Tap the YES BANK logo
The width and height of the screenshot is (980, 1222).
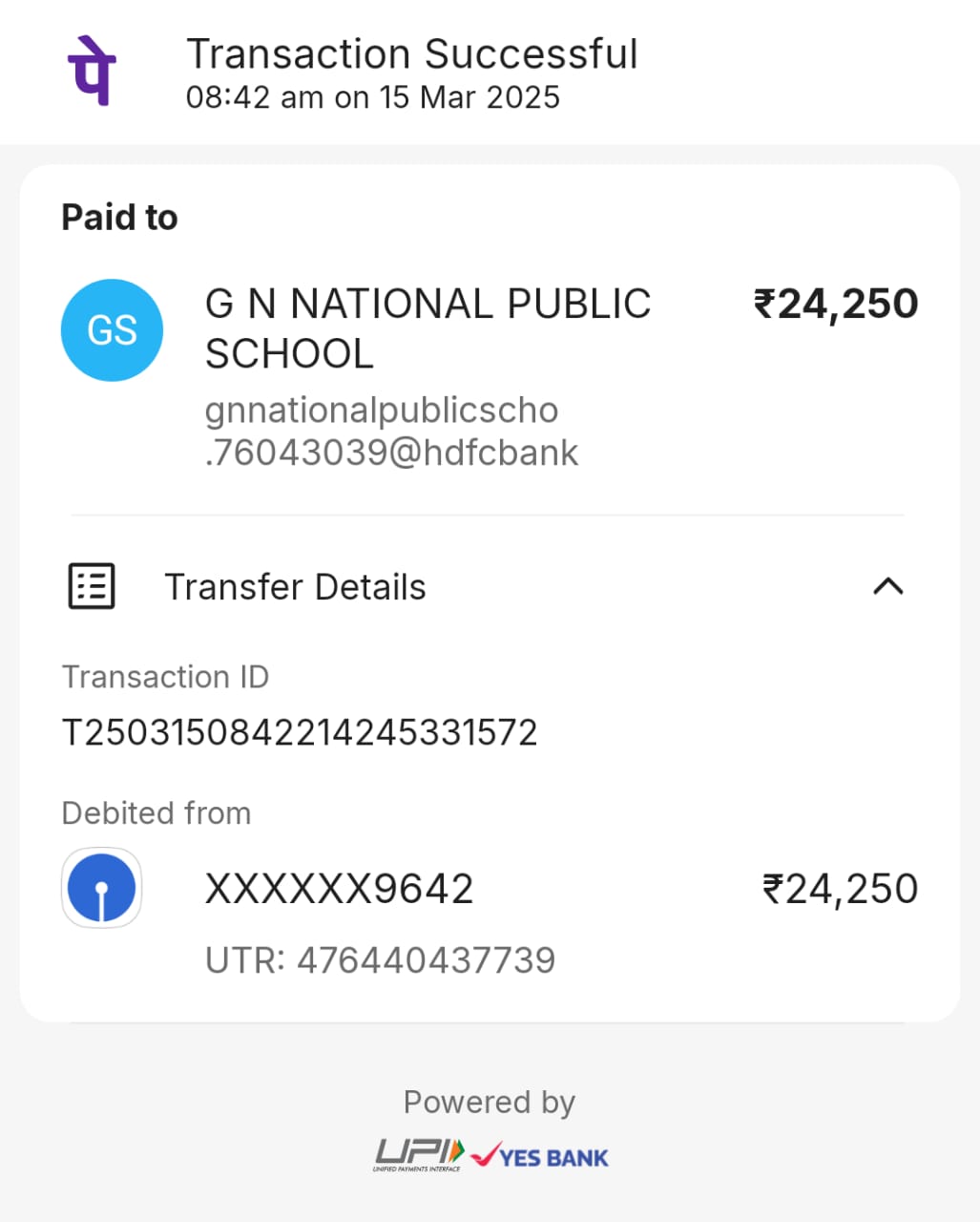(x=540, y=1156)
